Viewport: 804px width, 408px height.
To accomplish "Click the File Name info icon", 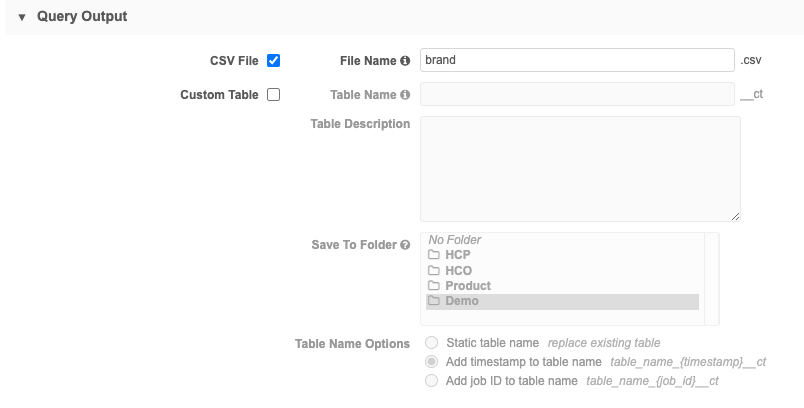I will tap(405, 61).
